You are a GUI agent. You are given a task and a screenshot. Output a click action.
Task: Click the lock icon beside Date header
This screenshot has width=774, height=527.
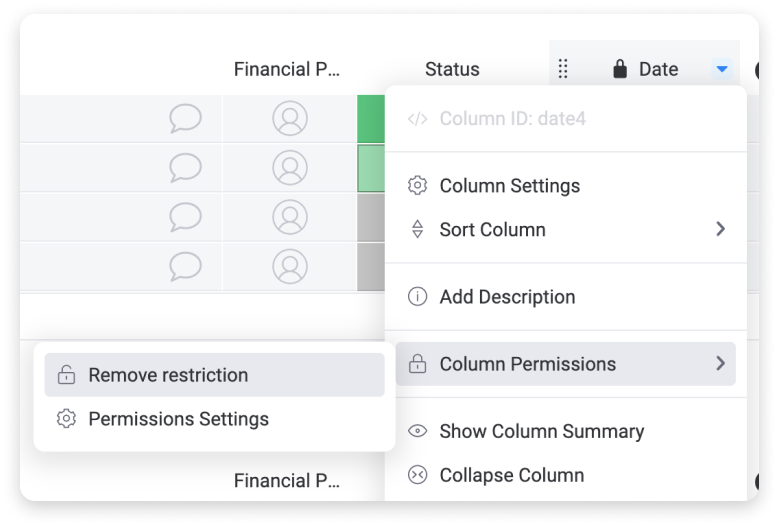(620, 69)
